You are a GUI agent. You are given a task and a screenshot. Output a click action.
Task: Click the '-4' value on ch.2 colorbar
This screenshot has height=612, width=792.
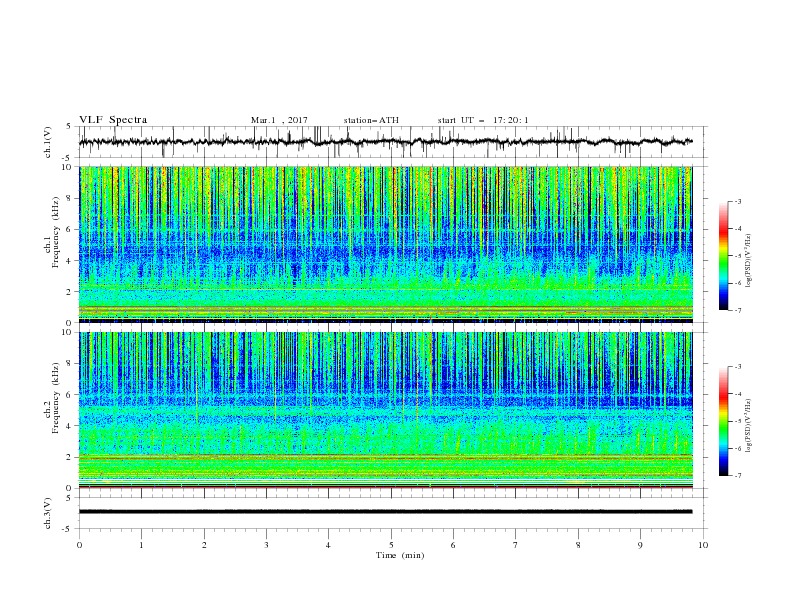pos(737,394)
